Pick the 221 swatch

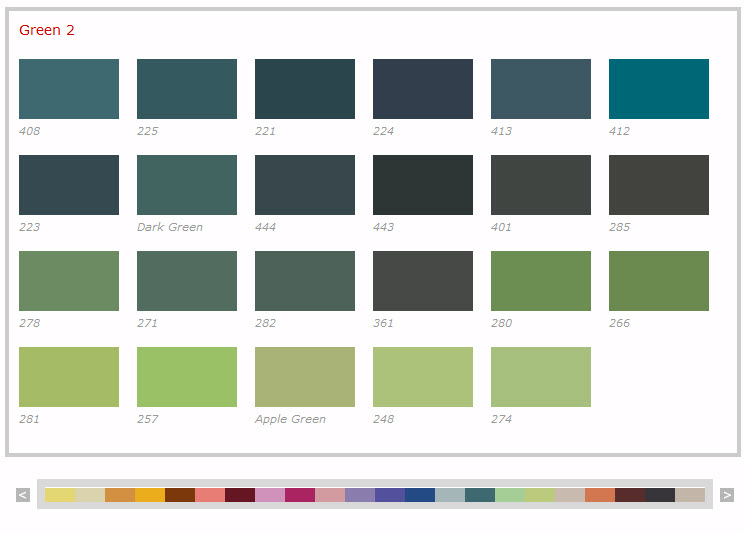[x=305, y=89]
